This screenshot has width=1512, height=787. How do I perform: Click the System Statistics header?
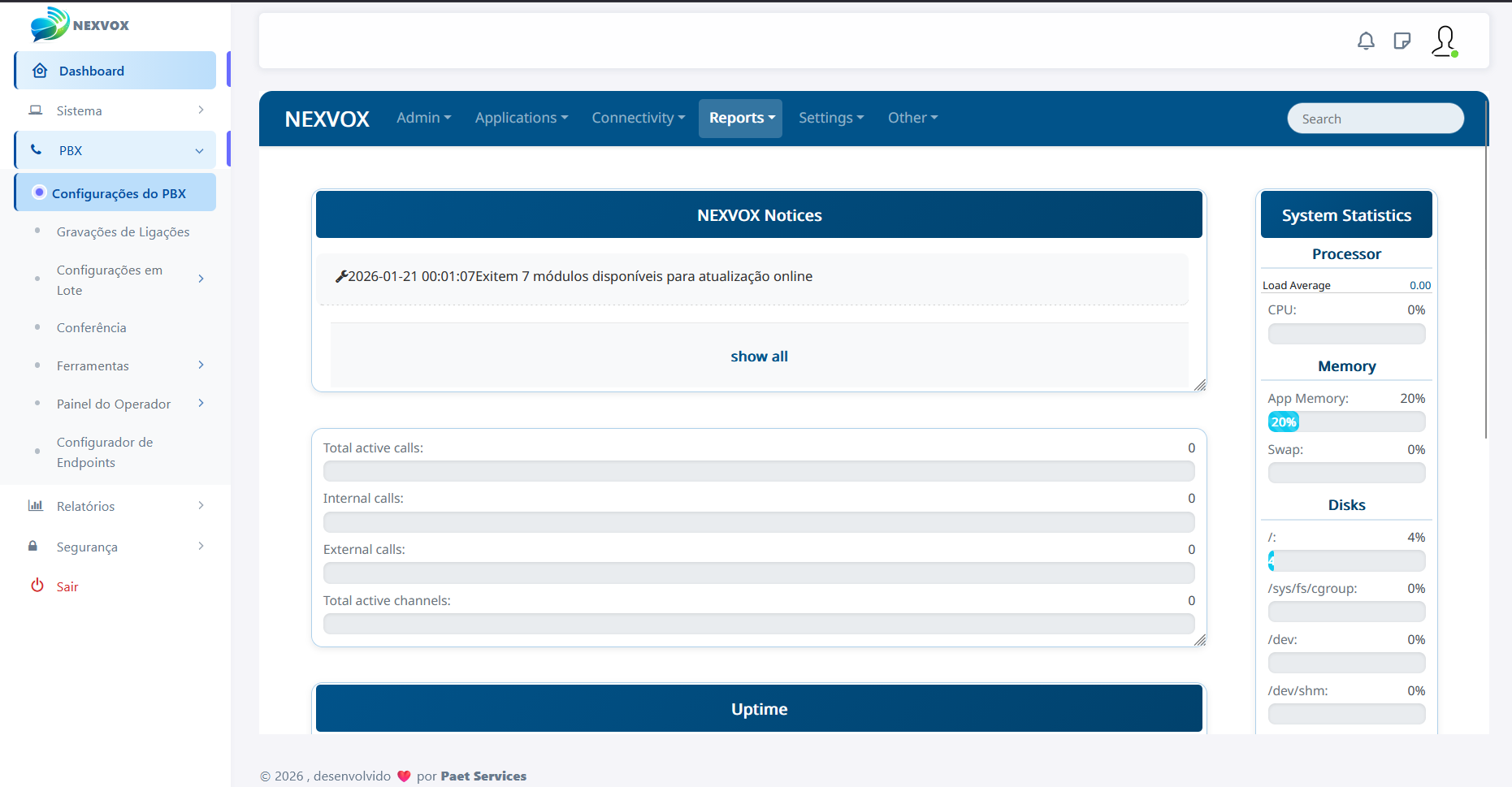pyautogui.click(x=1346, y=214)
